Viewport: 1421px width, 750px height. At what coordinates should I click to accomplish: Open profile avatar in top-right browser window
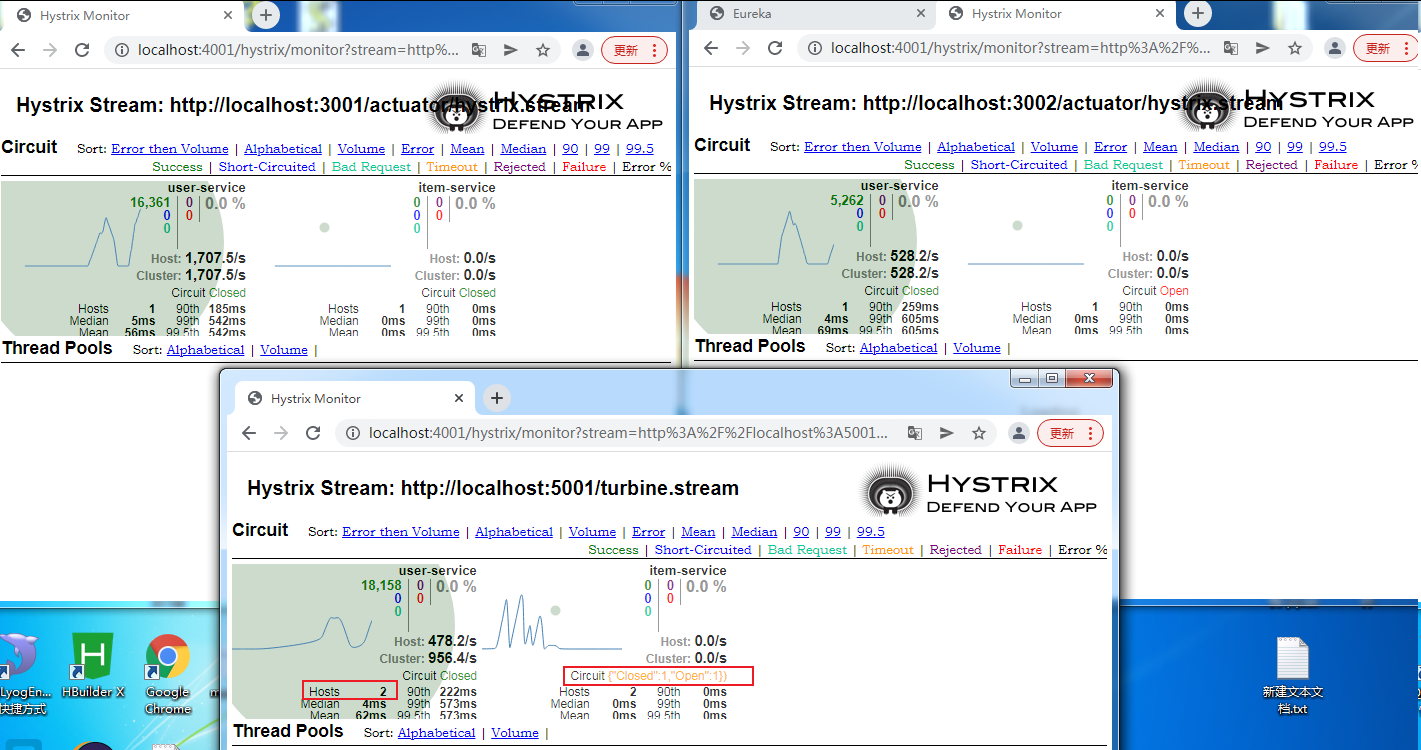(1334, 48)
